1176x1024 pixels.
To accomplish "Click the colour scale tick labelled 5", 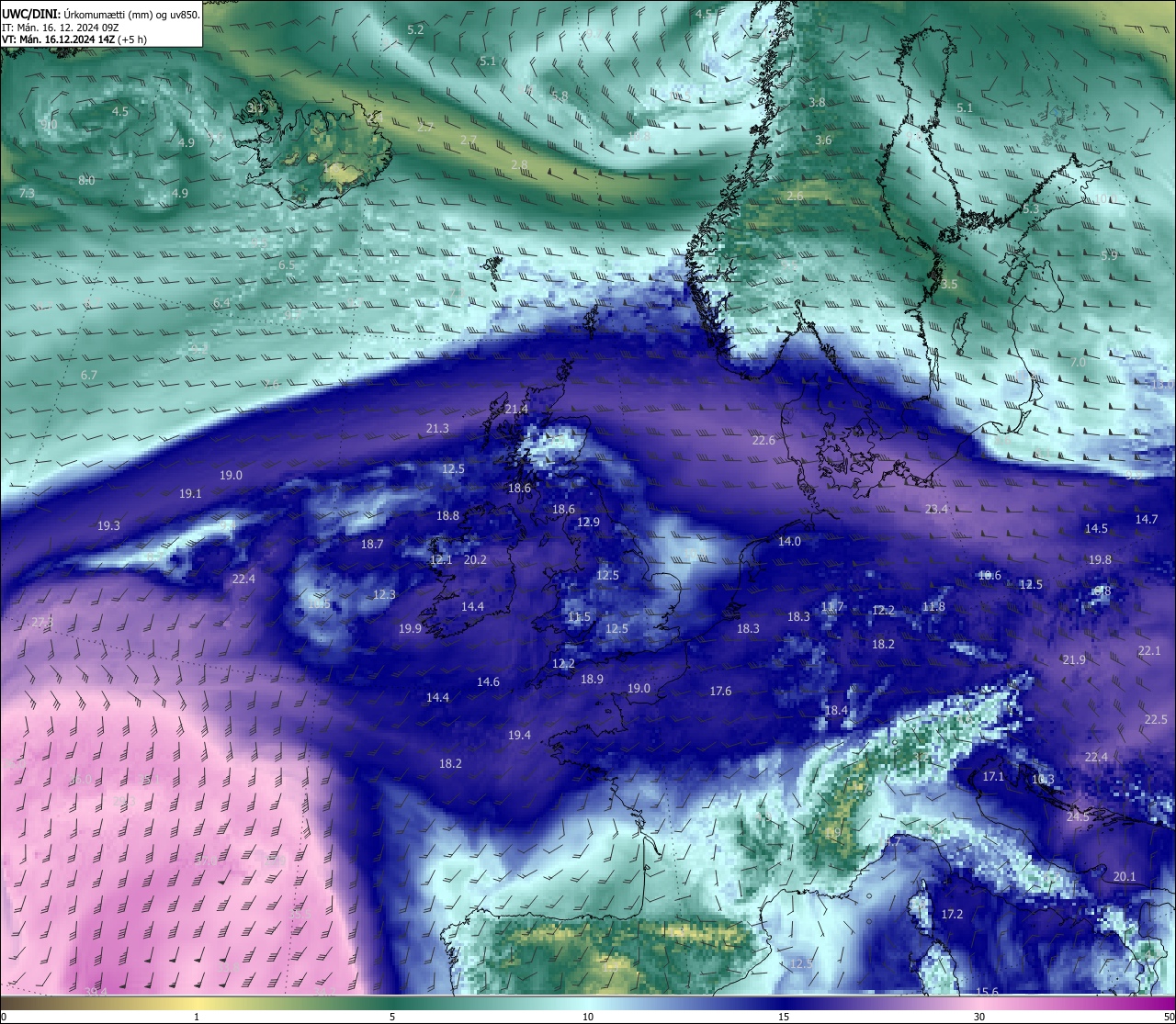I will (392, 1017).
